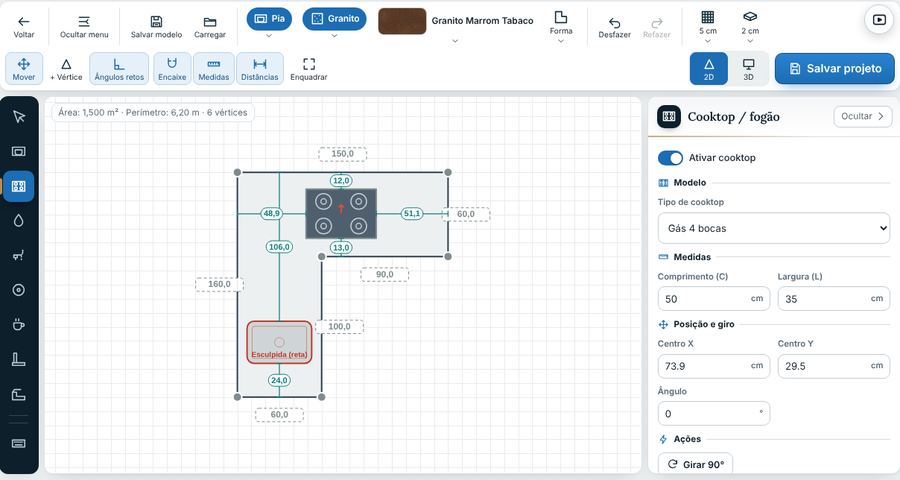900x480 pixels.
Task: Undo with the Desfazer arrow
Action: coord(614,27)
